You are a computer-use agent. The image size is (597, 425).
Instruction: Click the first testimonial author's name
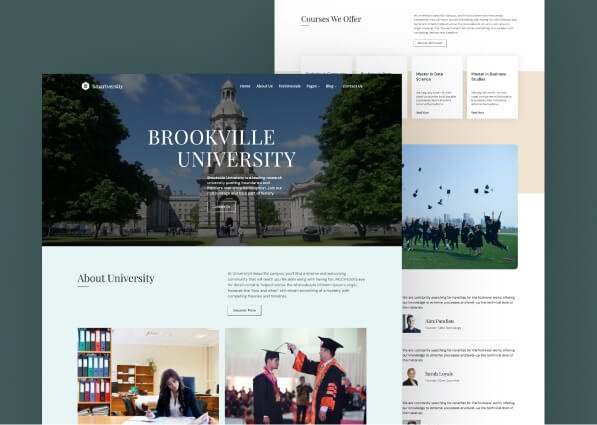pyautogui.click(x=439, y=321)
